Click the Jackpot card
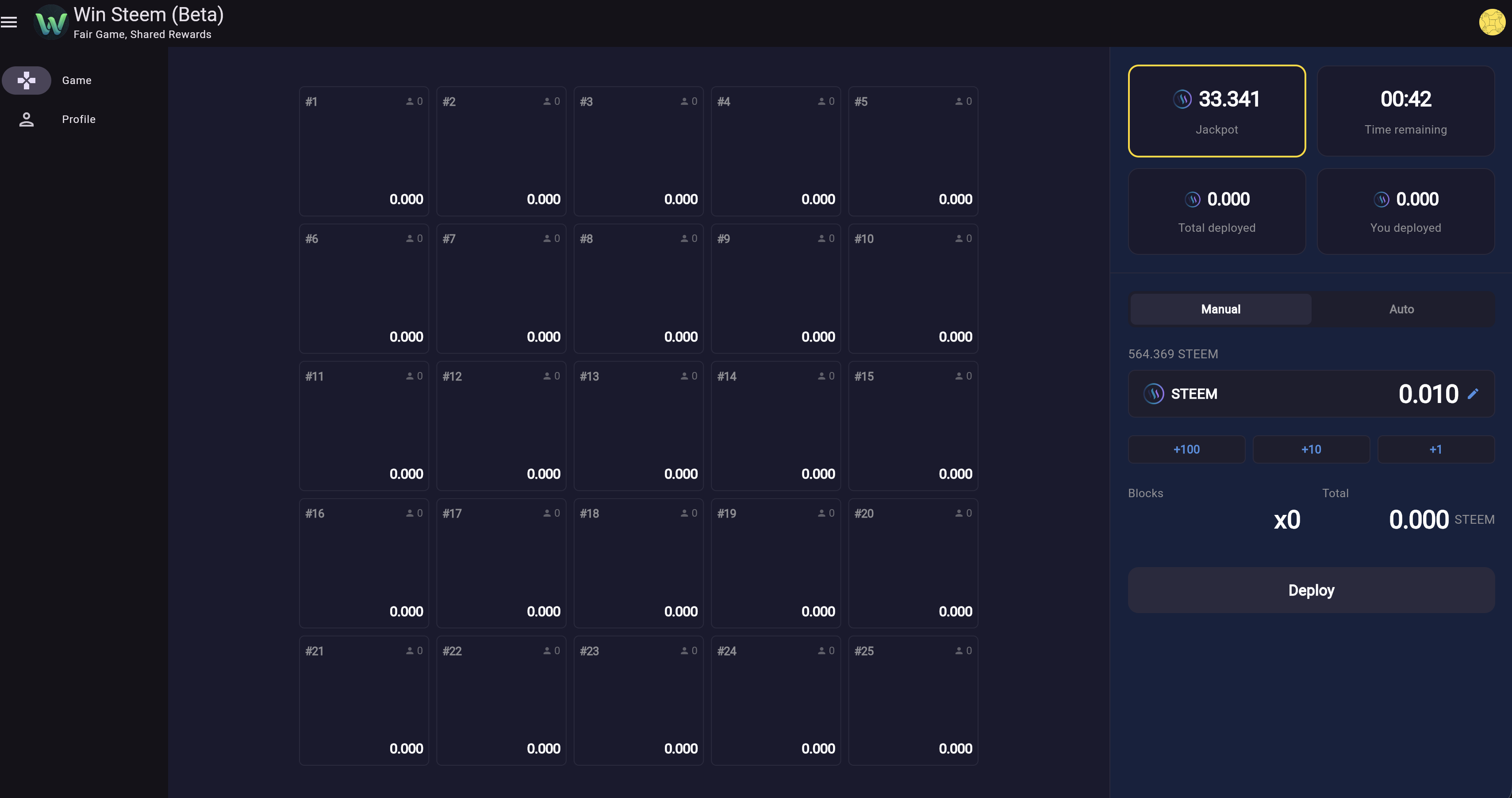The height and width of the screenshot is (798, 1512). click(1216, 111)
